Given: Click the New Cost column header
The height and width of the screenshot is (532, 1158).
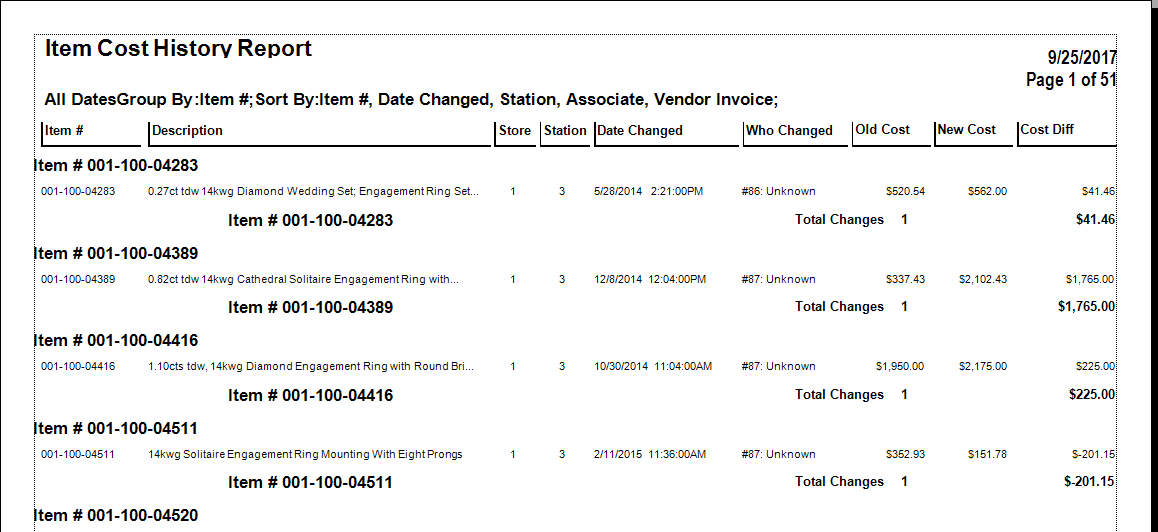Looking at the screenshot, I should (966, 130).
